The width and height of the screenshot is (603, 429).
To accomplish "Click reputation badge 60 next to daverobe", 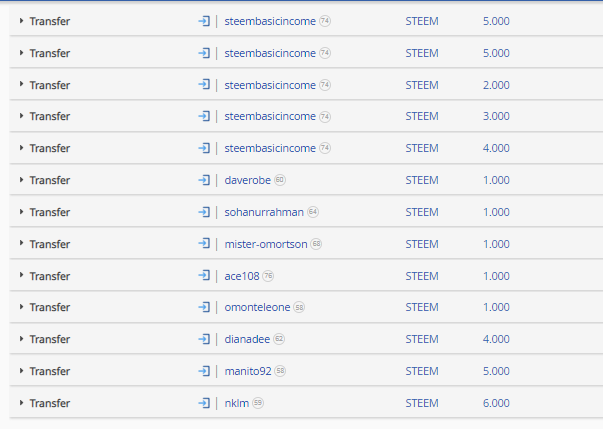I will coord(280,180).
